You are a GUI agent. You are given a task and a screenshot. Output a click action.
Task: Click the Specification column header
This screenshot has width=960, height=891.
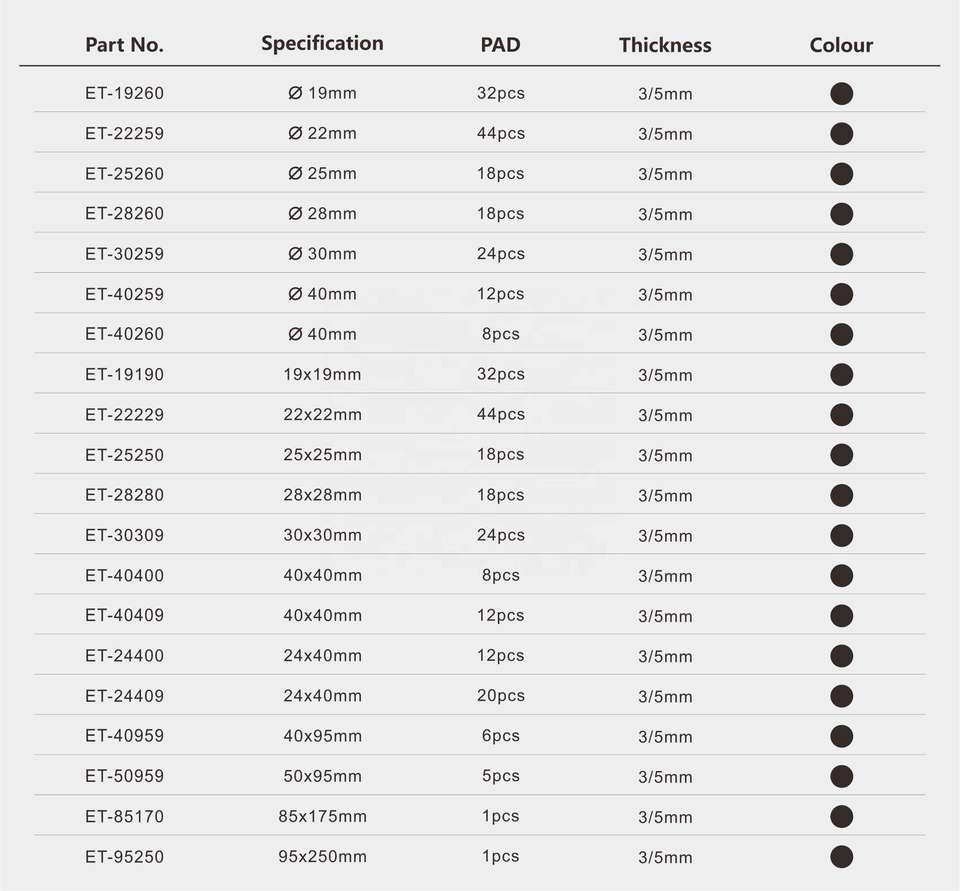pyautogui.click(x=322, y=43)
